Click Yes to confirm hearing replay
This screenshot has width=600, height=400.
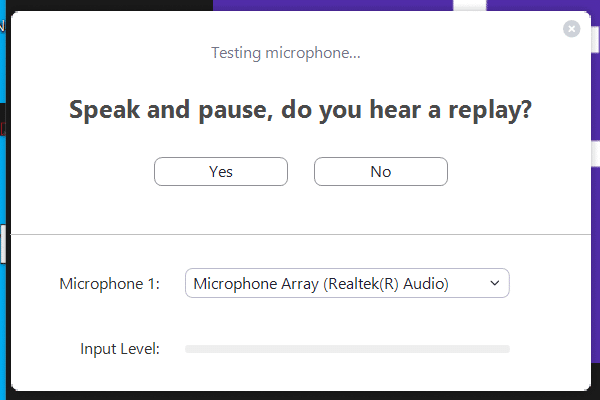point(221,172)
